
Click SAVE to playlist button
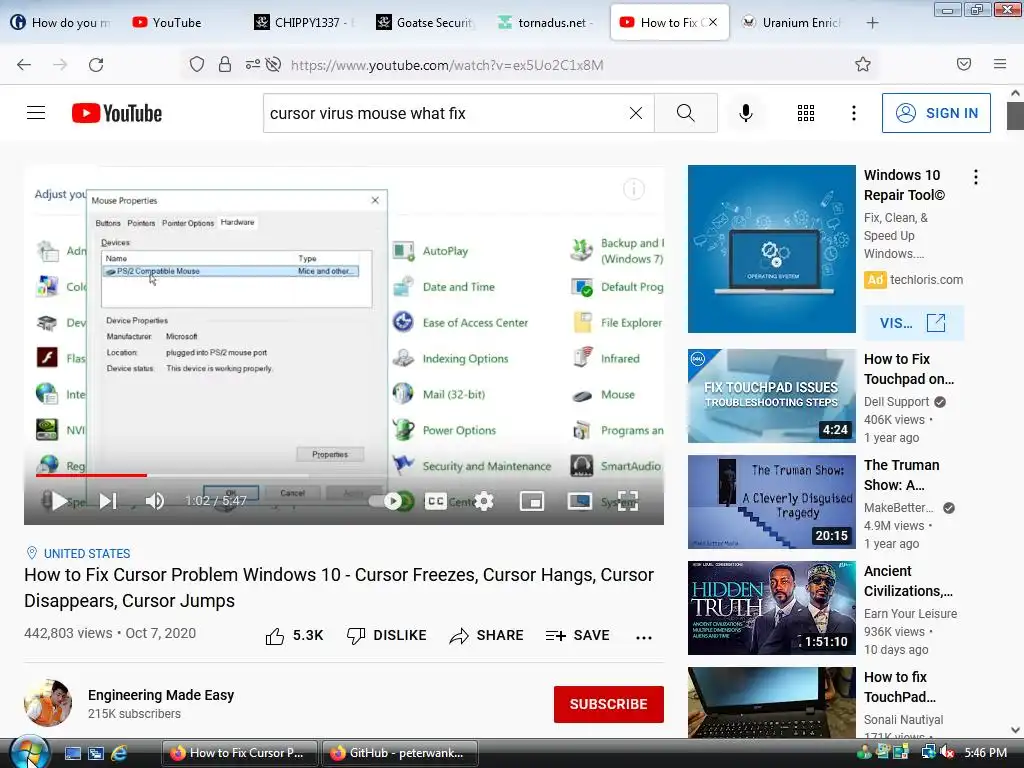[577, 635]
